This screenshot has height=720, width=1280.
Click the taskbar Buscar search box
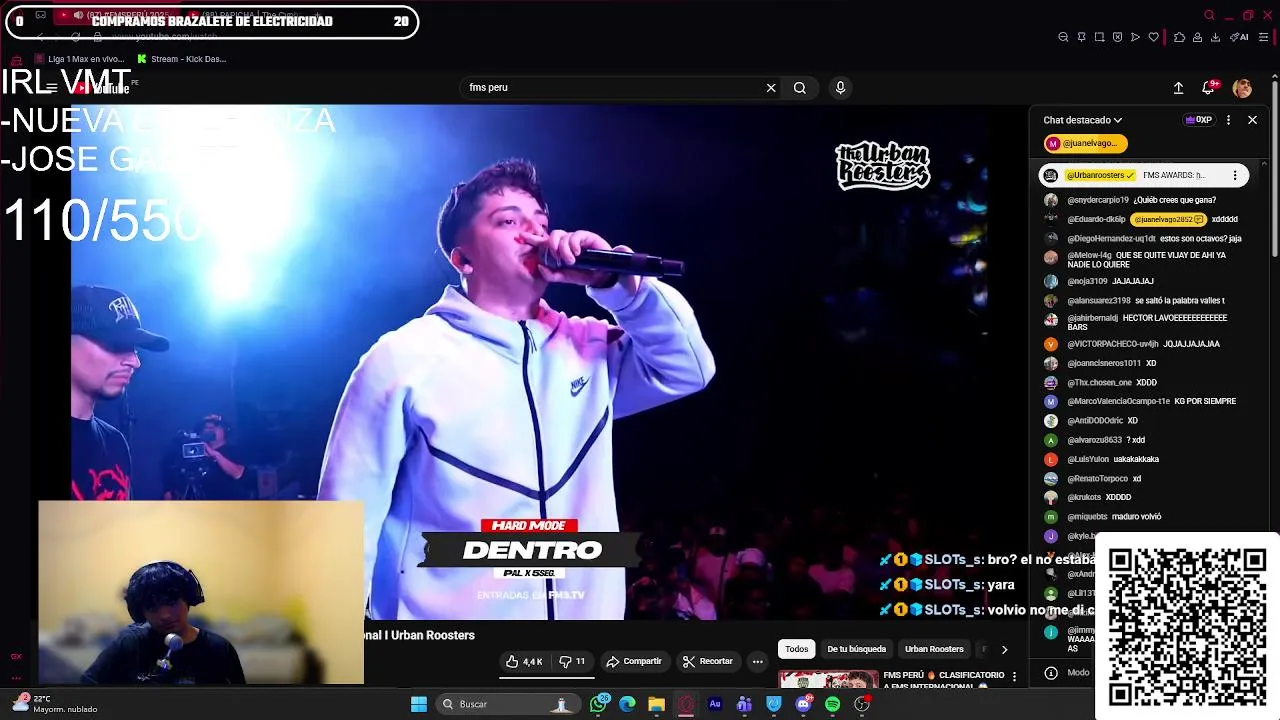coord(508,704)
